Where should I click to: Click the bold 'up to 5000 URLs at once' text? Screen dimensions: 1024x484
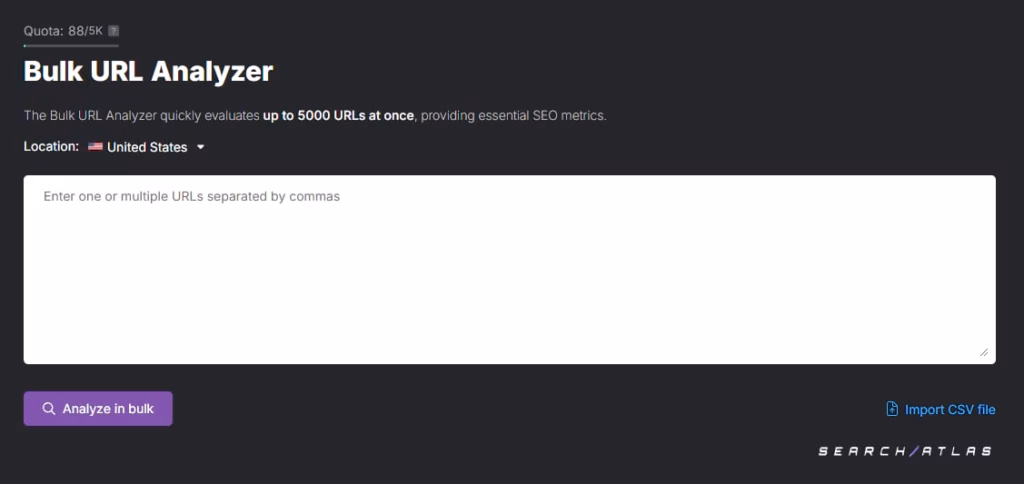click(x=338, y=115)
